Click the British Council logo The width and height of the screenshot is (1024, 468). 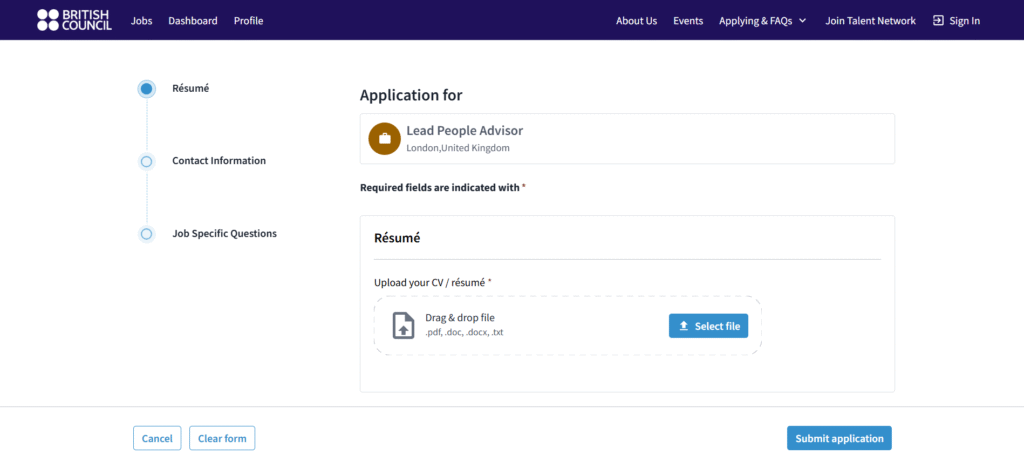pos(74,20)
